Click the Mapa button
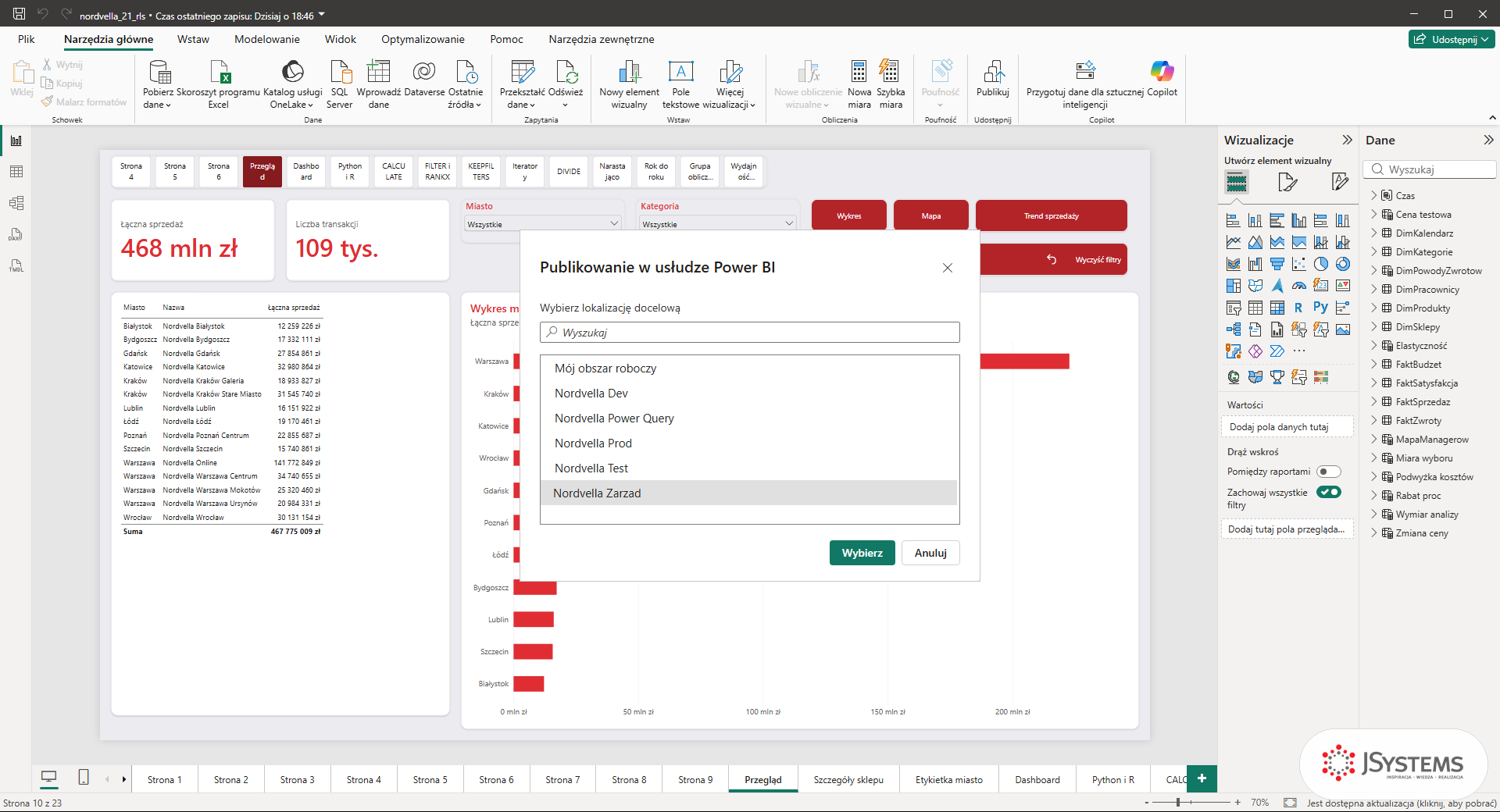This screenshot has width=1500, height=812. [x=931, y=215]
